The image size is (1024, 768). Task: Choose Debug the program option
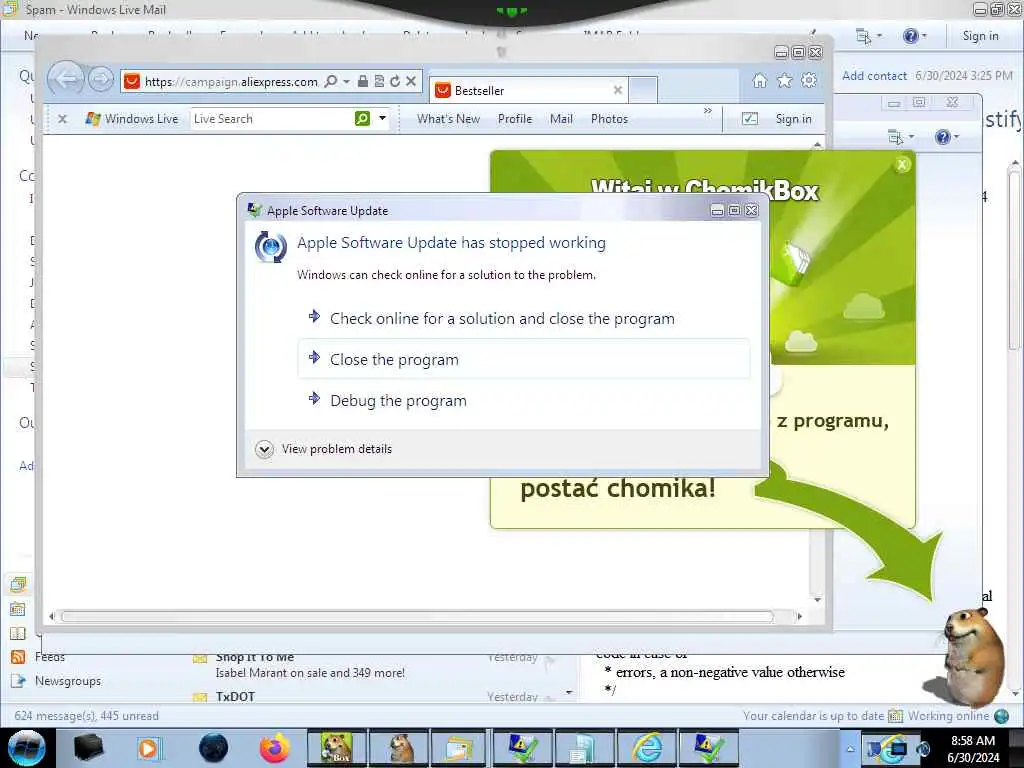tap(523, 400)
